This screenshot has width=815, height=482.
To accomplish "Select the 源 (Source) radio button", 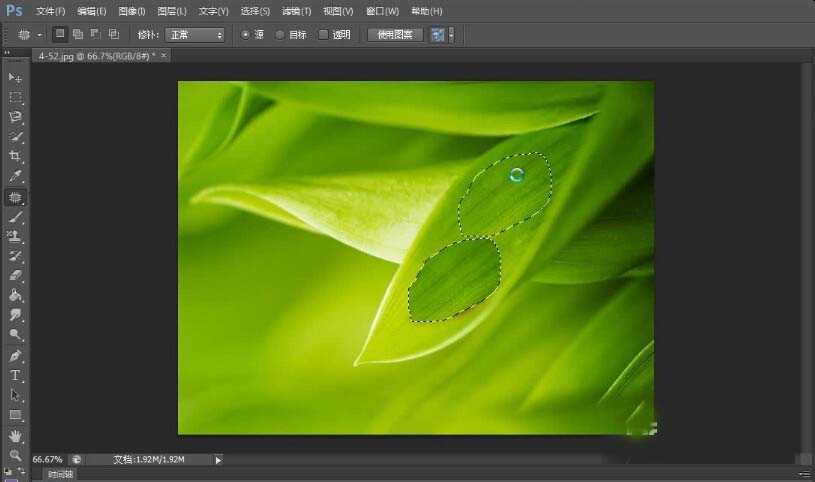I will tap(246, 34).
